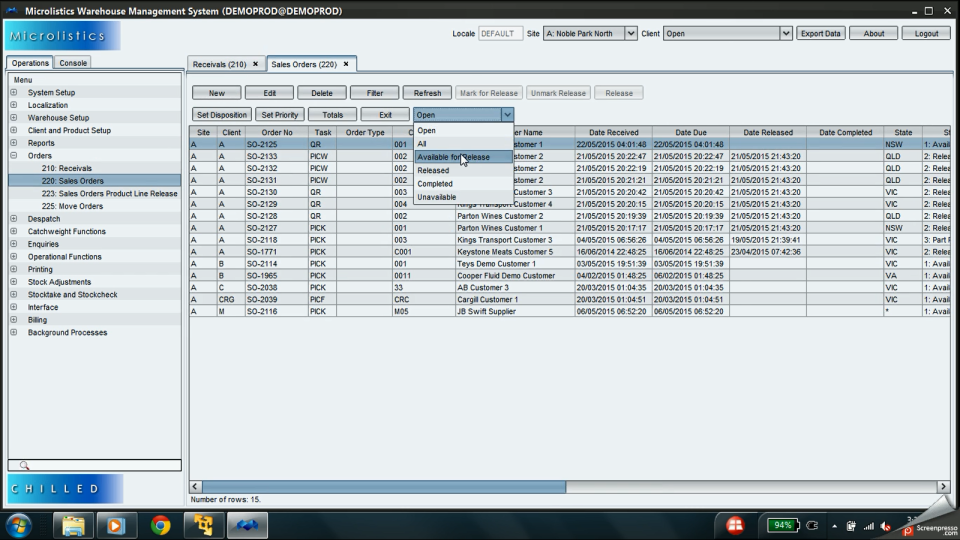Screen dimensions: 960x540
Task: Launch media player taskbar icon
Action: [x=115, y=525]
